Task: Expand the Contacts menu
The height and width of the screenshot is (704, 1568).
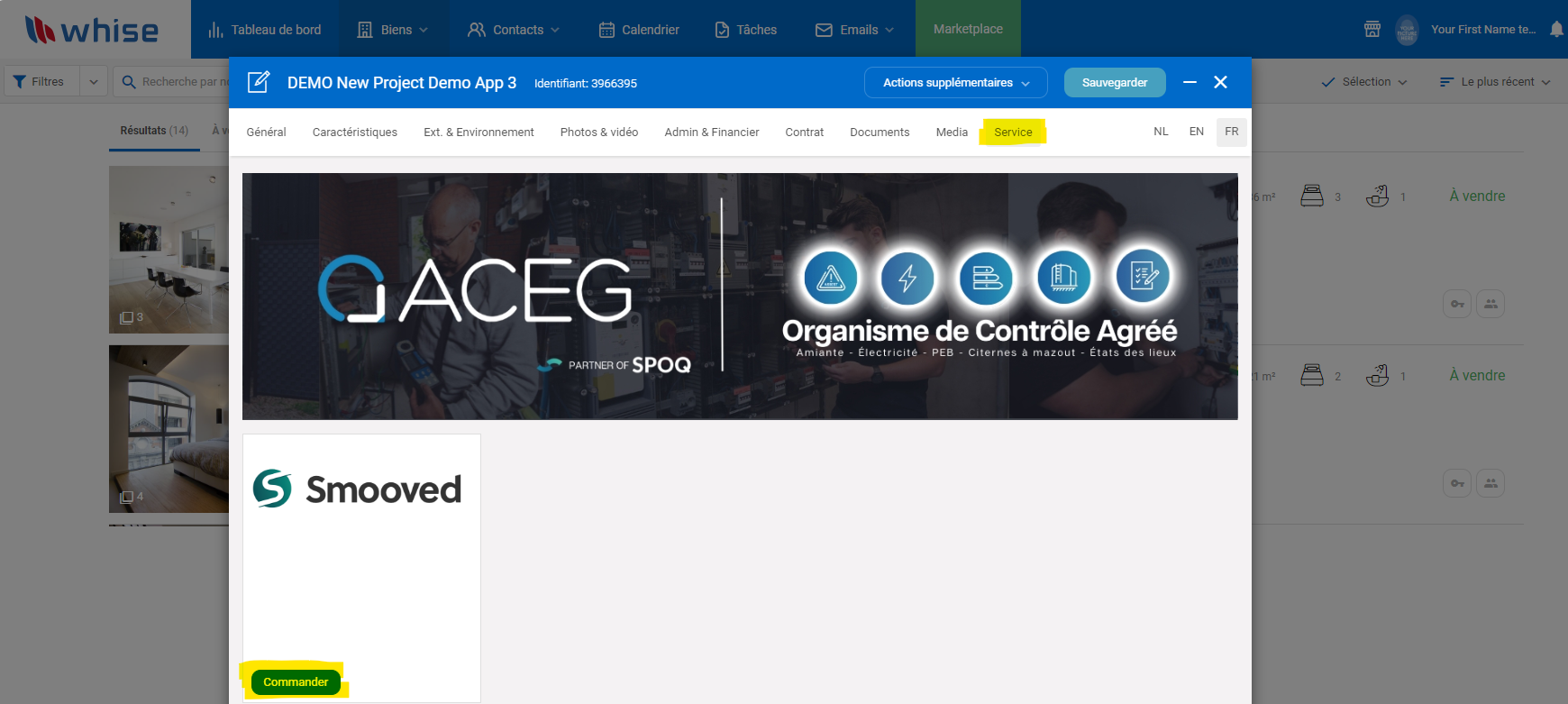Action: point(514,30)
